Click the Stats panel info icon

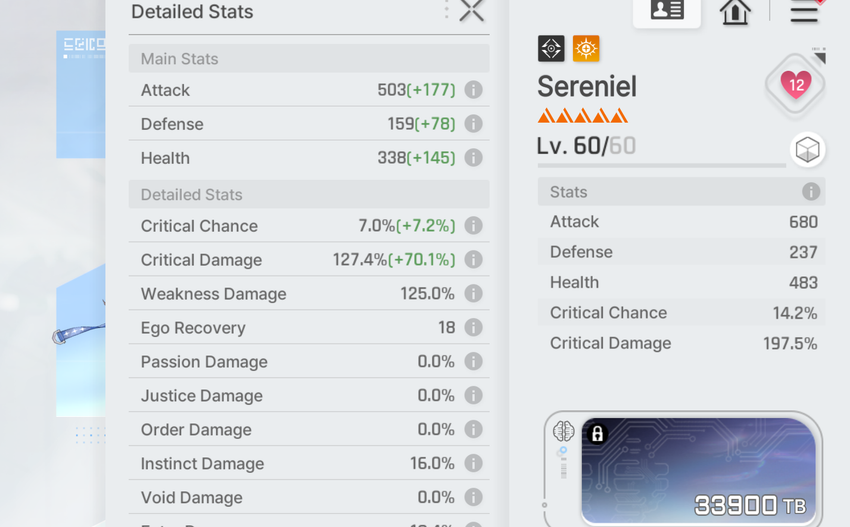tap(810, 192)
